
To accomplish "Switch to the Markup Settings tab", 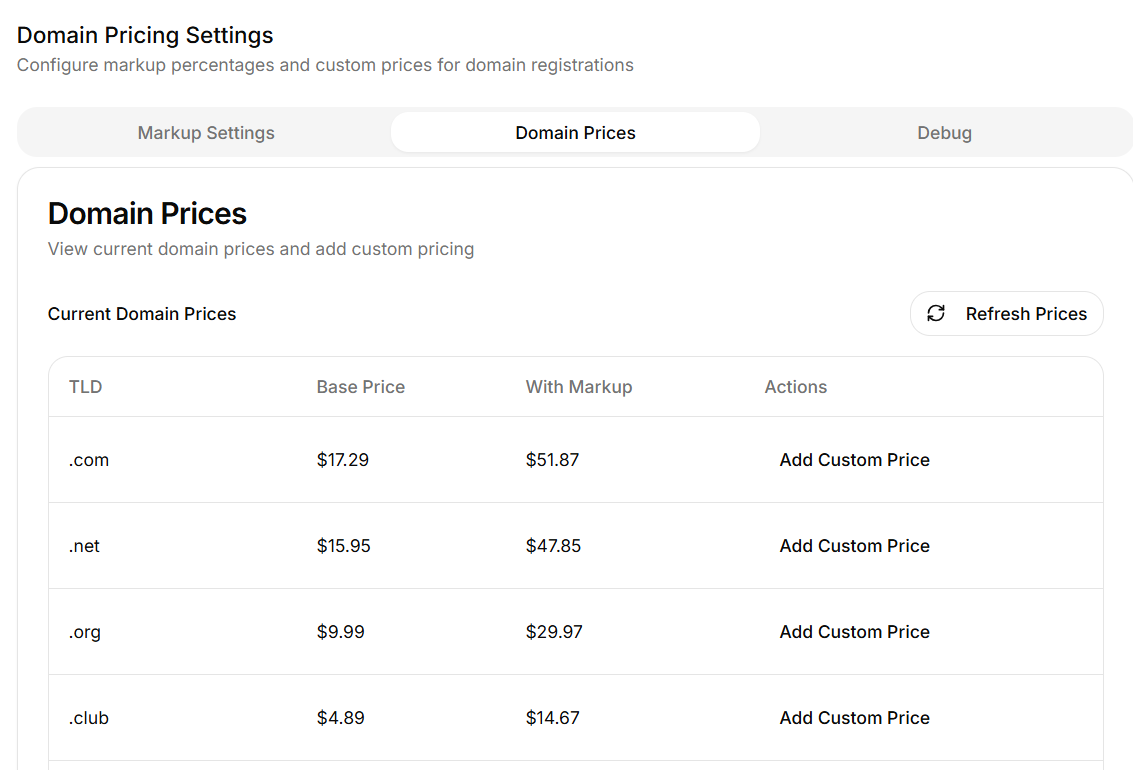I will 206,133.
